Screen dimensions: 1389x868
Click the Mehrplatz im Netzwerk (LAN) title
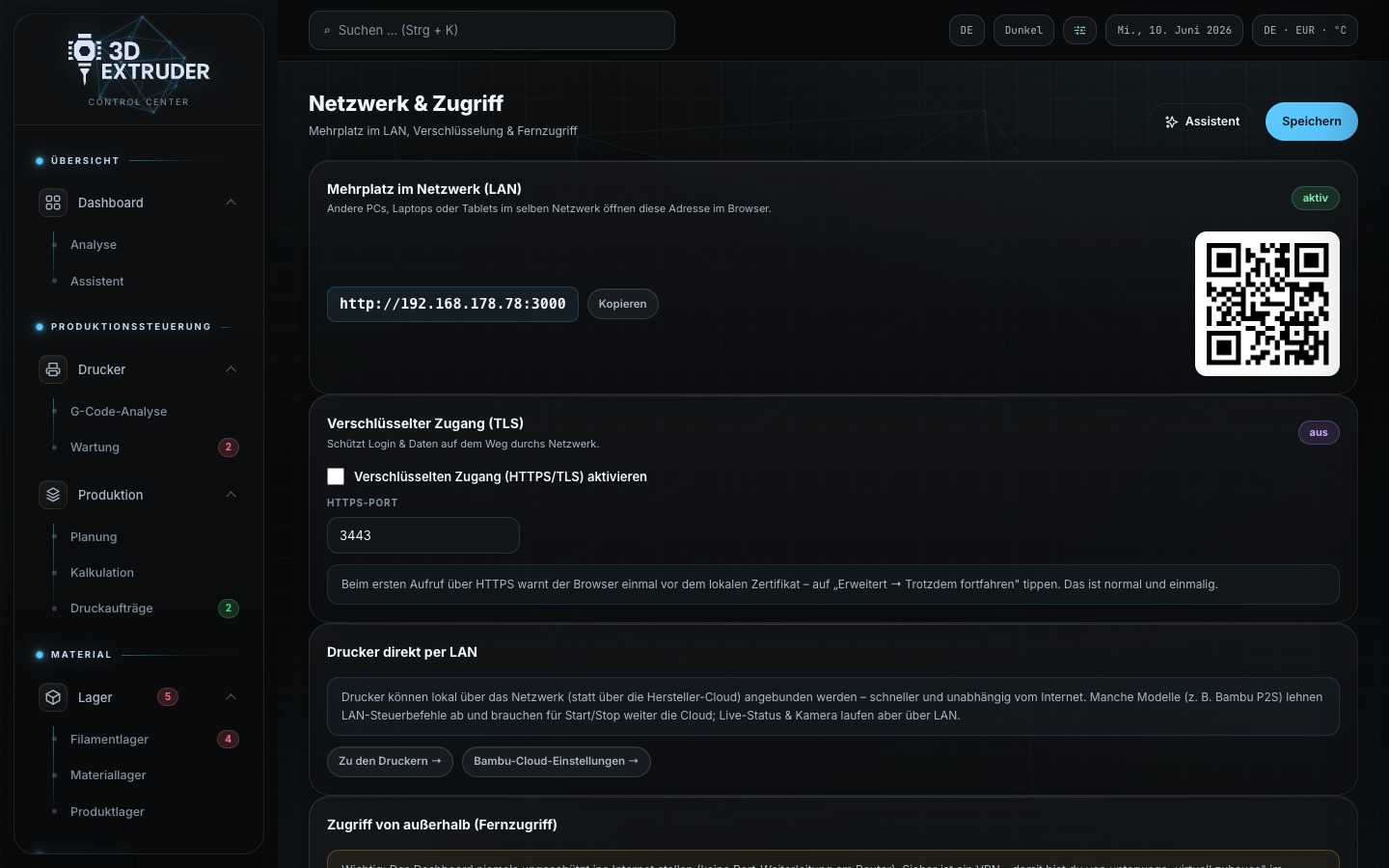click(x=424, y=189)
